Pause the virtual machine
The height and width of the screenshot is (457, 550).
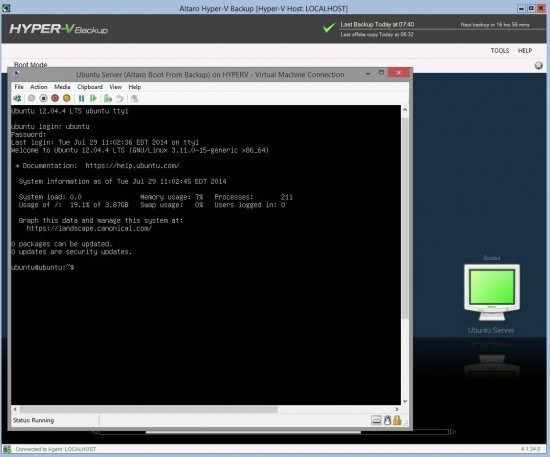coord(81,99)
